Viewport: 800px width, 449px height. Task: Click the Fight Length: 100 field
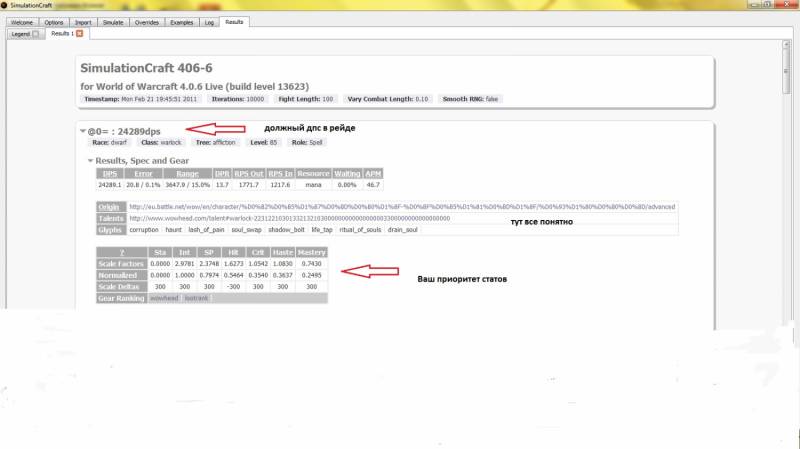click(x=306, y=99)
